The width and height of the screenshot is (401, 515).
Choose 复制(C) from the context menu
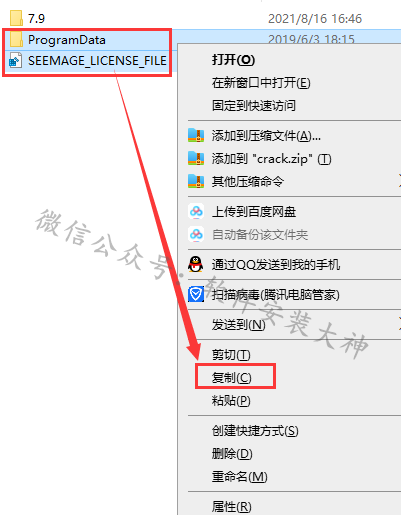click(x=232, y=378)
